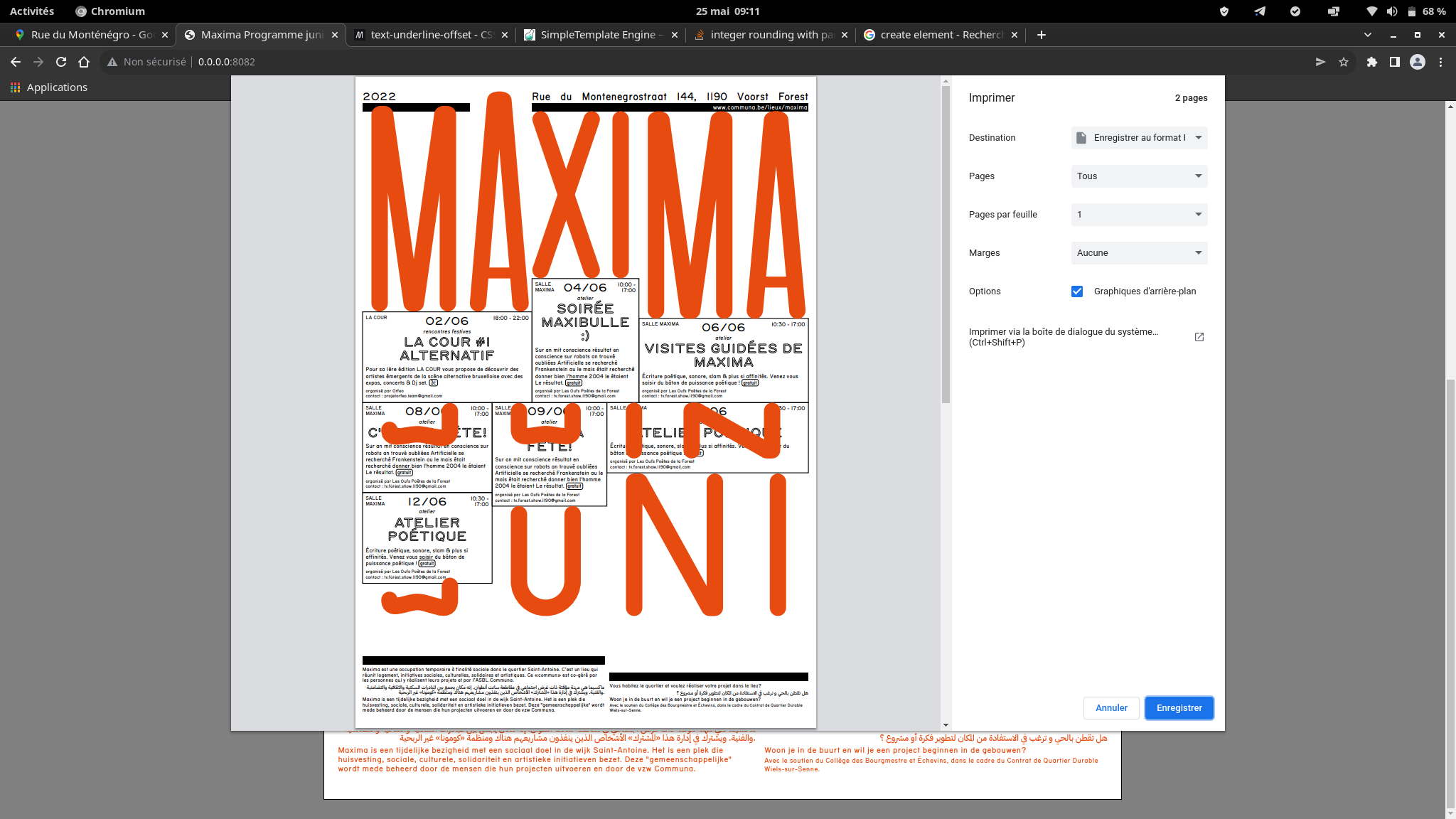Open the Destination dropdown
This screenshot has height=819, width=1456.
1139,138
